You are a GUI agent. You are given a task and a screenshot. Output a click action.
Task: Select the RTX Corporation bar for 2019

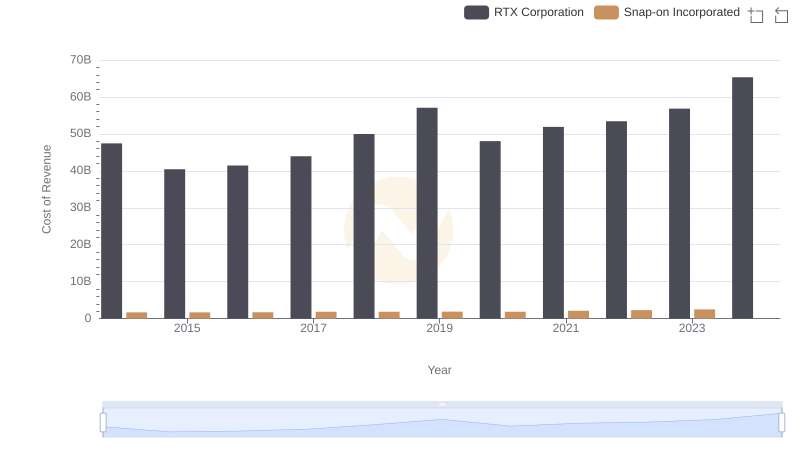(427, 213)
